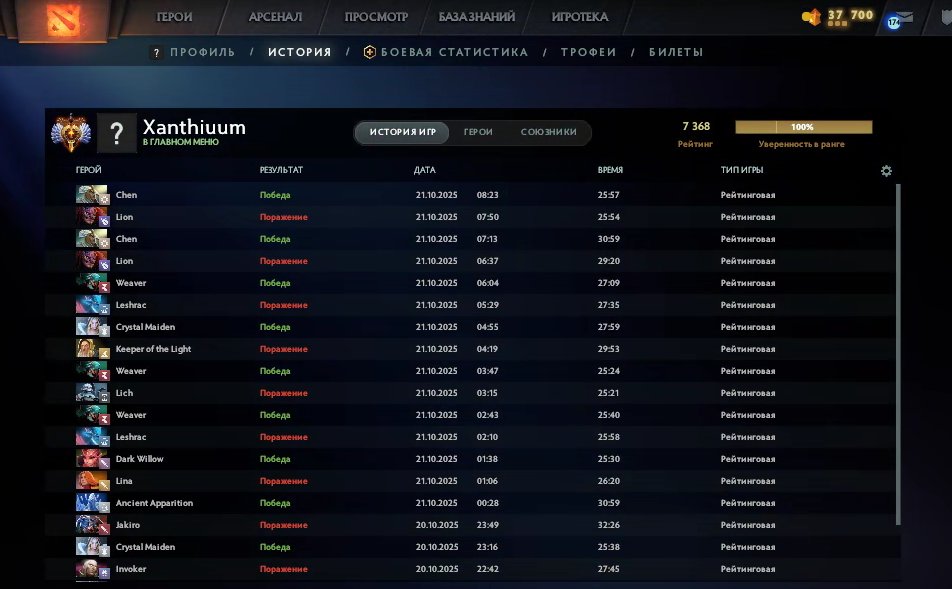Screen dimensions: 952x589
Task: Switch to the История игр toggle
Action: (x=402, y=133)
